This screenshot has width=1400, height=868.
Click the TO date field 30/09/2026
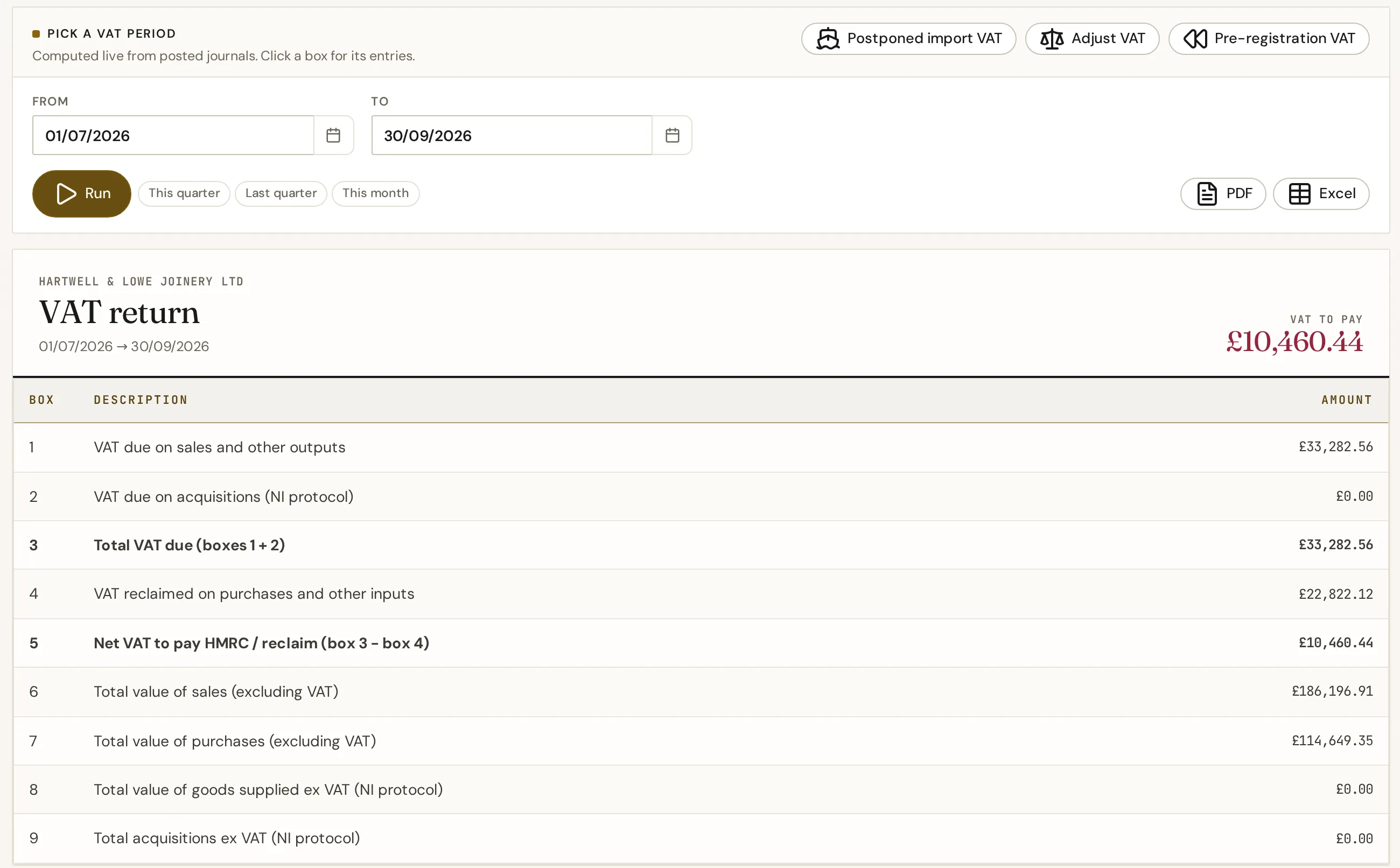click(512, 136)
